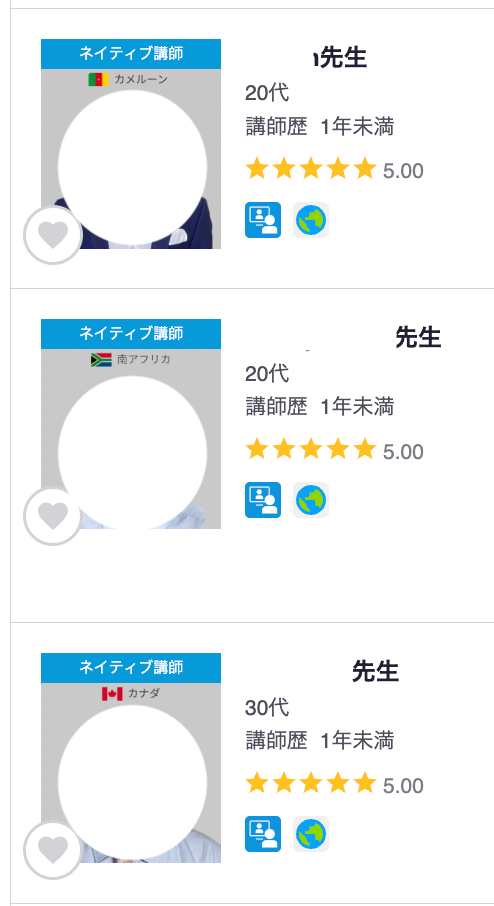Favorite the South Africa teacher with heart

point(53,516)
